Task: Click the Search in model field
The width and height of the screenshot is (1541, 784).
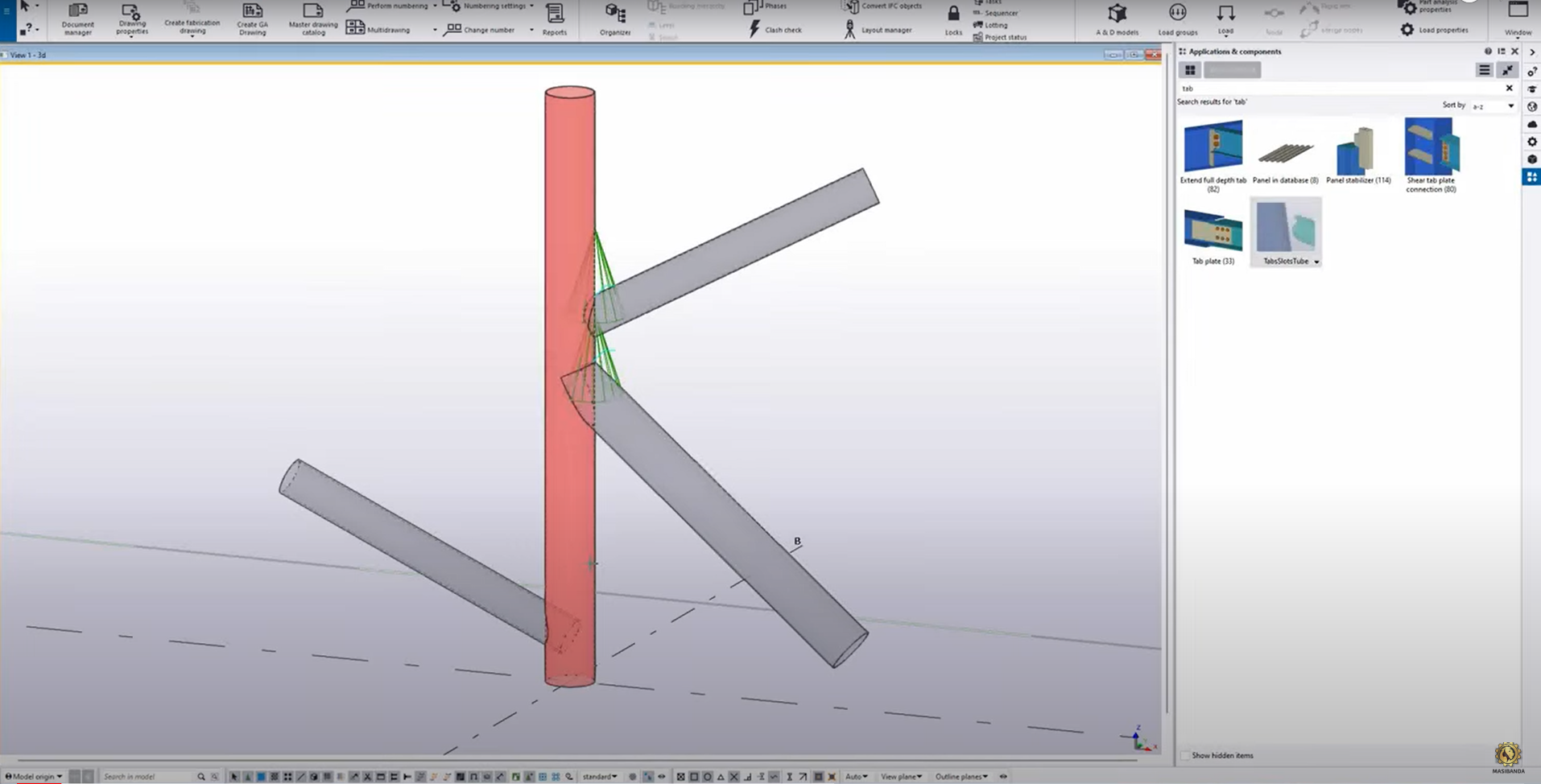Action: (x=145, y=776)
